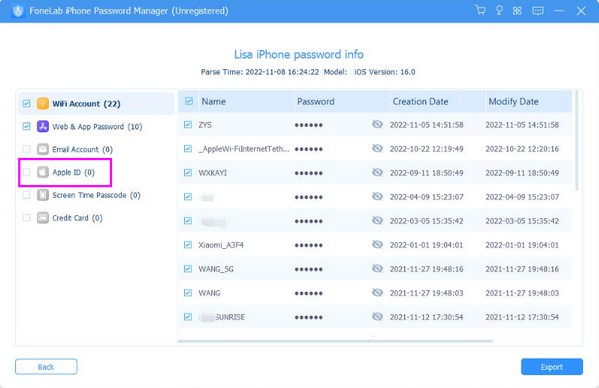Show the WANG network password
This screenshot has width=599, height=388.
click(377, 293)
